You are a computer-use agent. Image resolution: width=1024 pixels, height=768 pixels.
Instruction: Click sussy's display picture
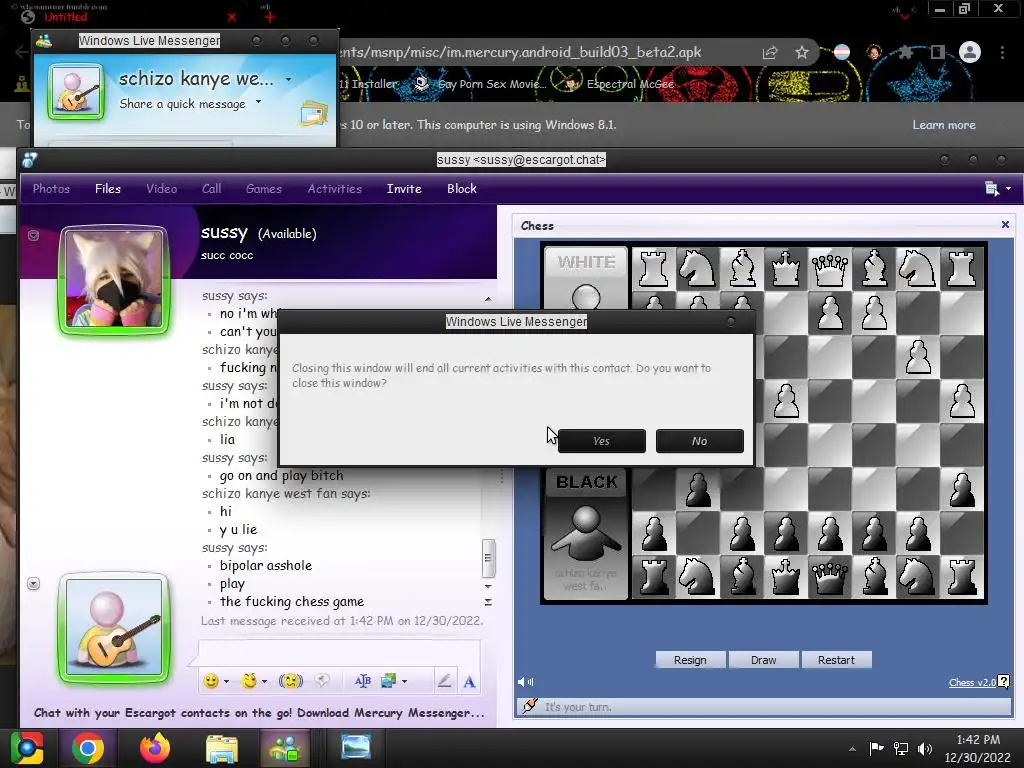[114, 280]
